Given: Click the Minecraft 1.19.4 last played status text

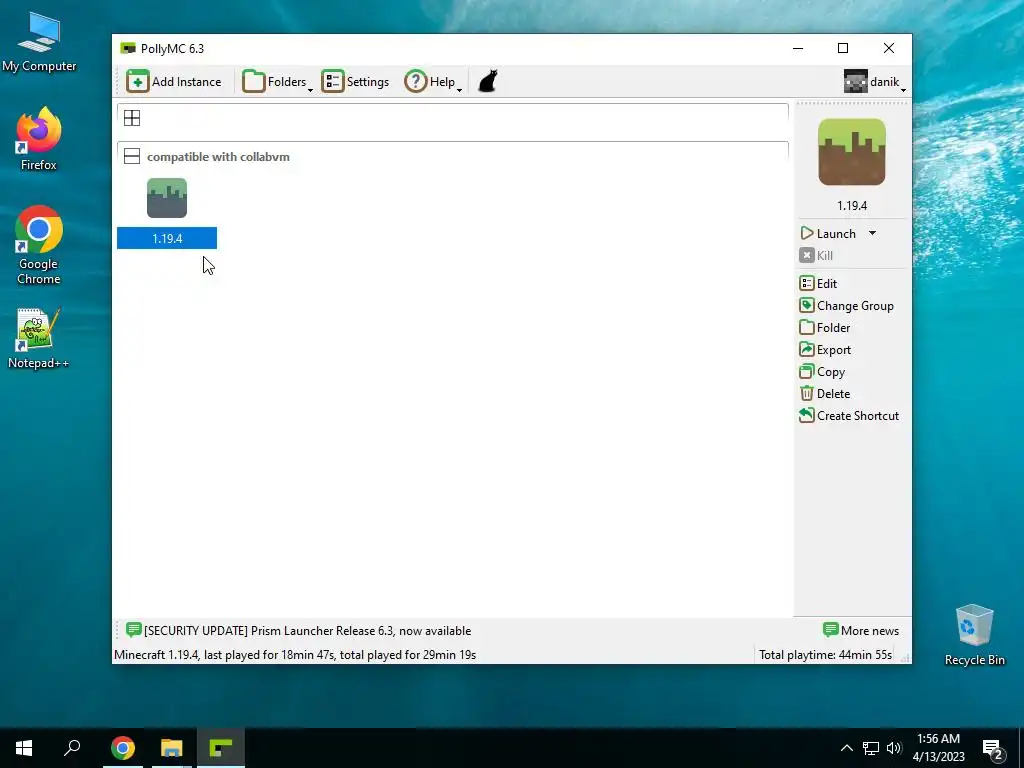Looking at the screenshot, I should (295, 654).
